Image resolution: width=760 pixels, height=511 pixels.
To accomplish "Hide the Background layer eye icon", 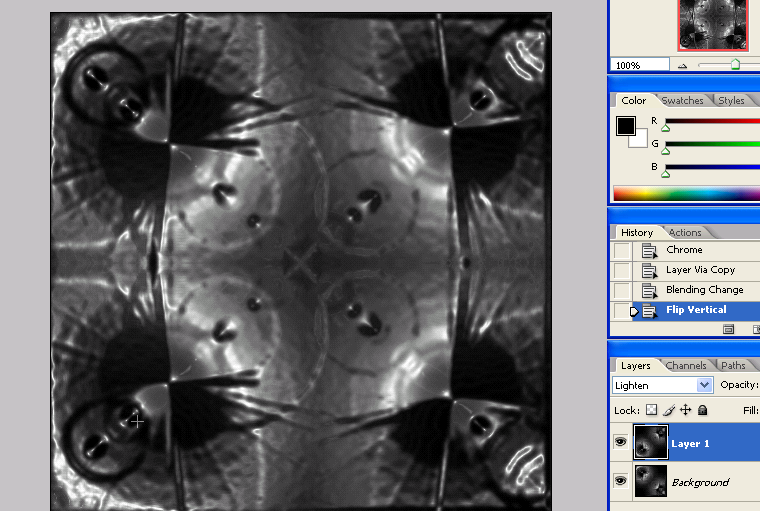I will pos(620,480).
